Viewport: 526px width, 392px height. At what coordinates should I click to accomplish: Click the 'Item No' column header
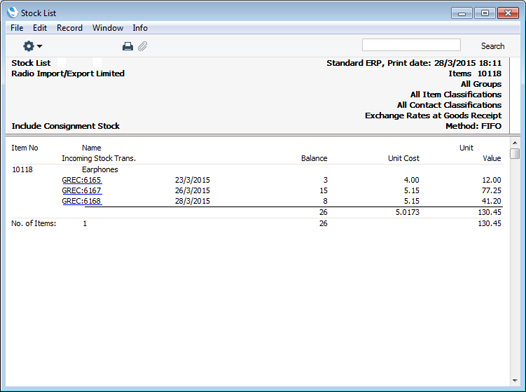click(x=25, y=148)
